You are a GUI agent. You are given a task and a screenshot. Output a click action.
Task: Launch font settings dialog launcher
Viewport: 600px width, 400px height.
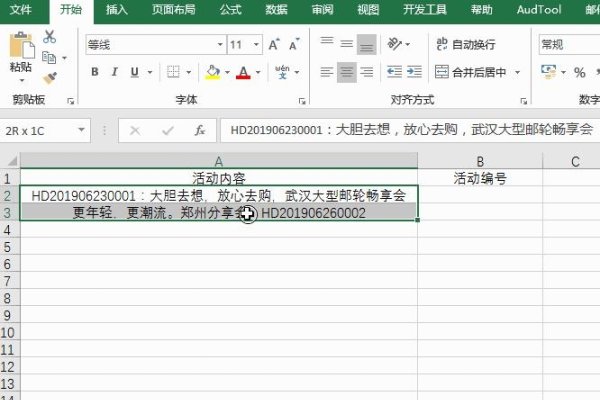(302, 101)
